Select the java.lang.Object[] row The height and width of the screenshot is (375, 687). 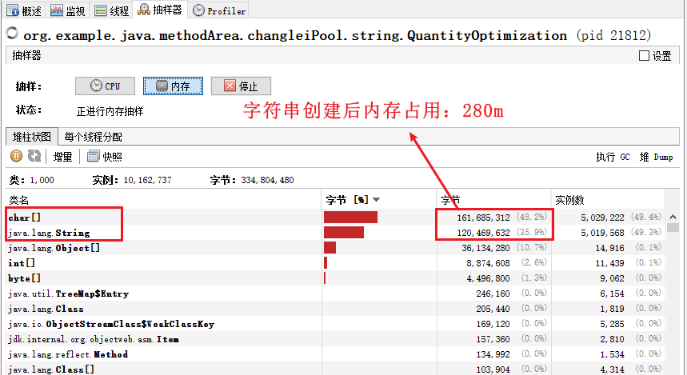tap(335, 248)
